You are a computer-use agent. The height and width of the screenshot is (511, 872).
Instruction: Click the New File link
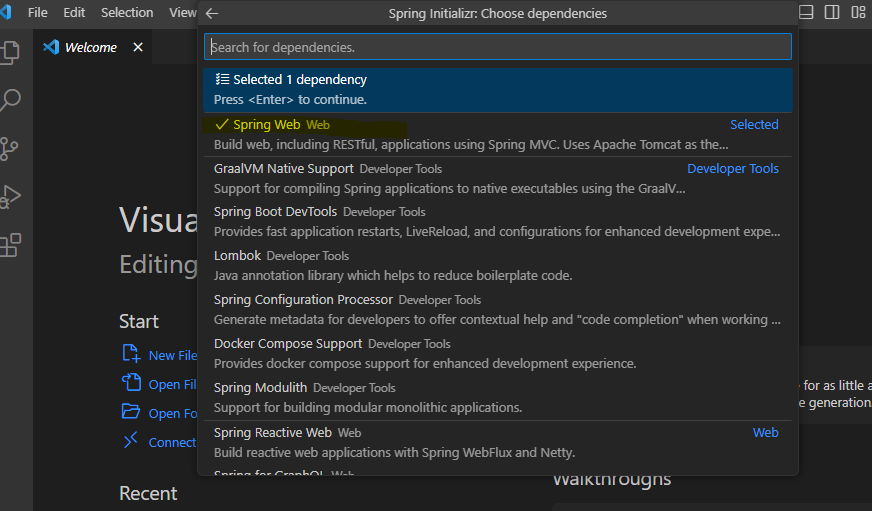173,355
